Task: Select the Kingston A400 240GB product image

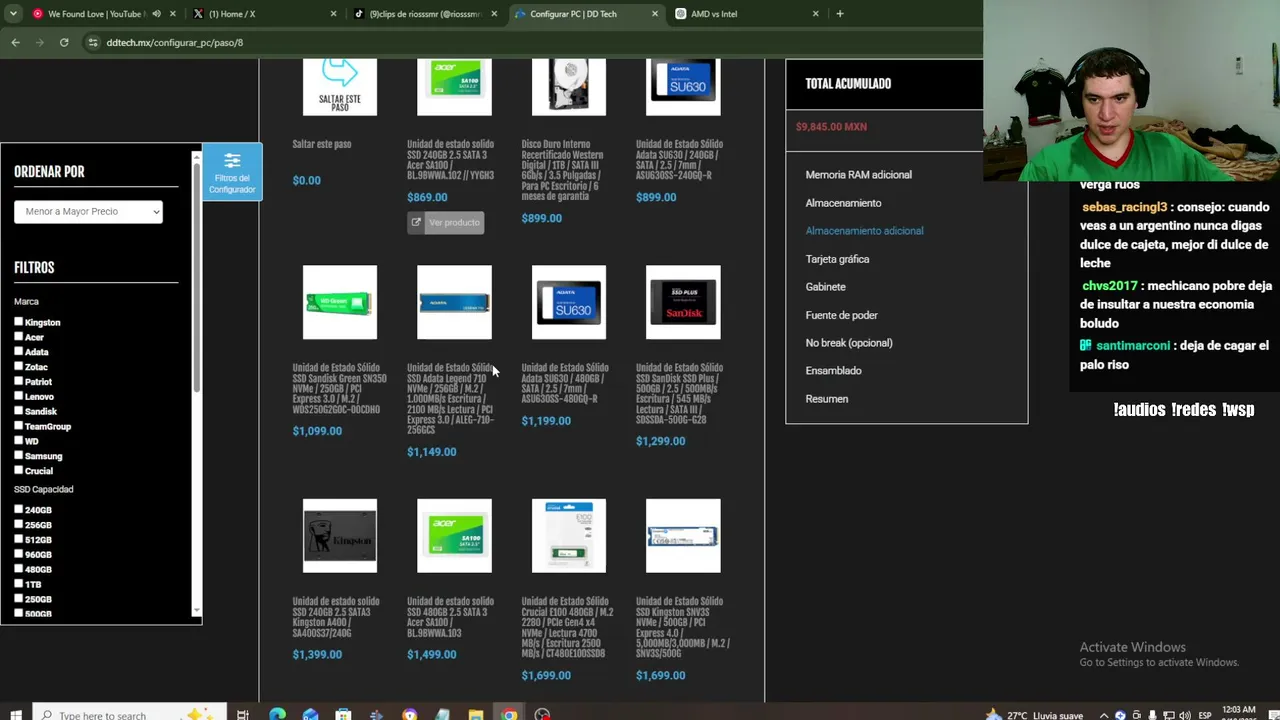Action: tap(340, 536)
